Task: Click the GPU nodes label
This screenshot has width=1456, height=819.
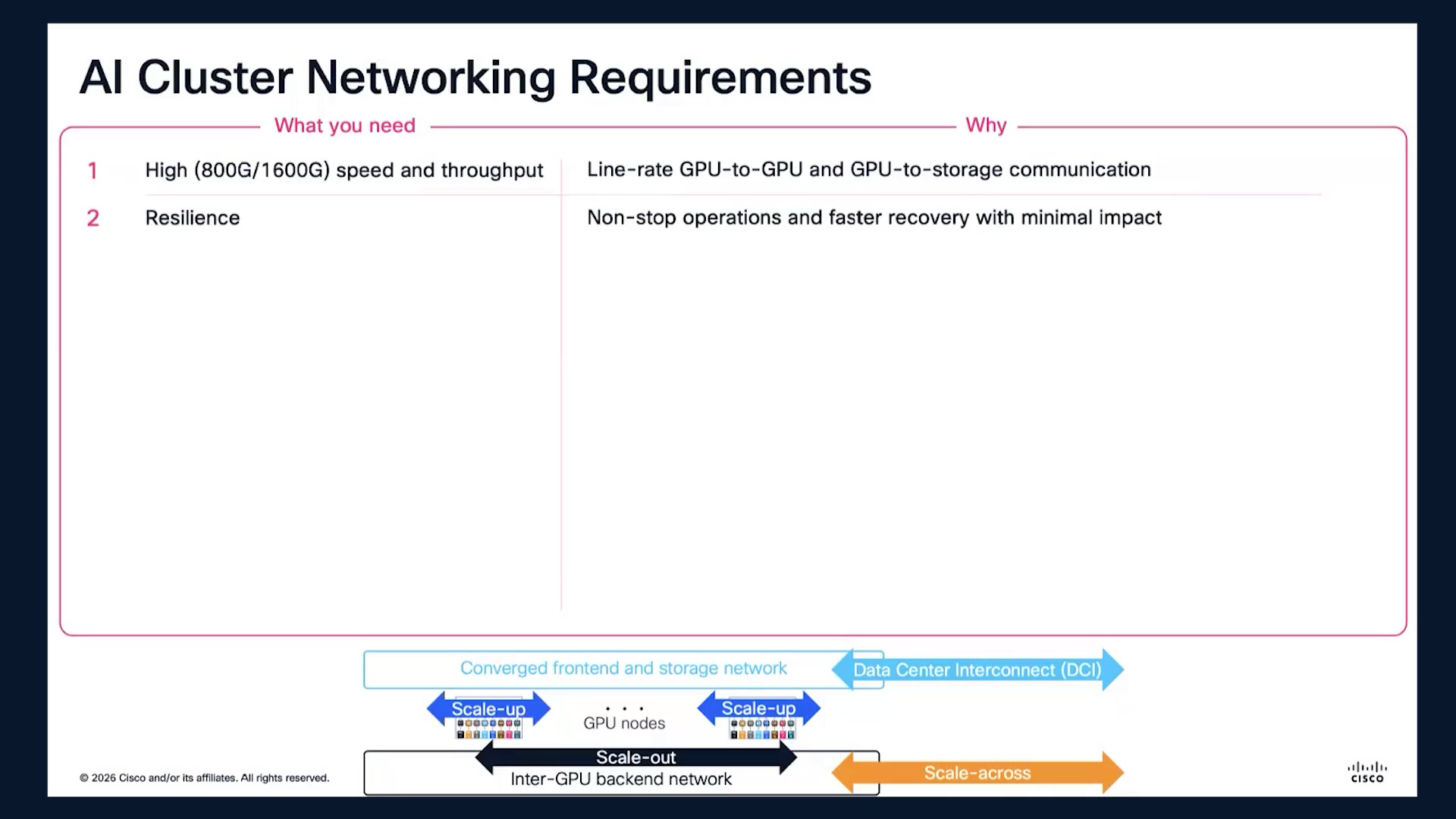Action: 624,723
